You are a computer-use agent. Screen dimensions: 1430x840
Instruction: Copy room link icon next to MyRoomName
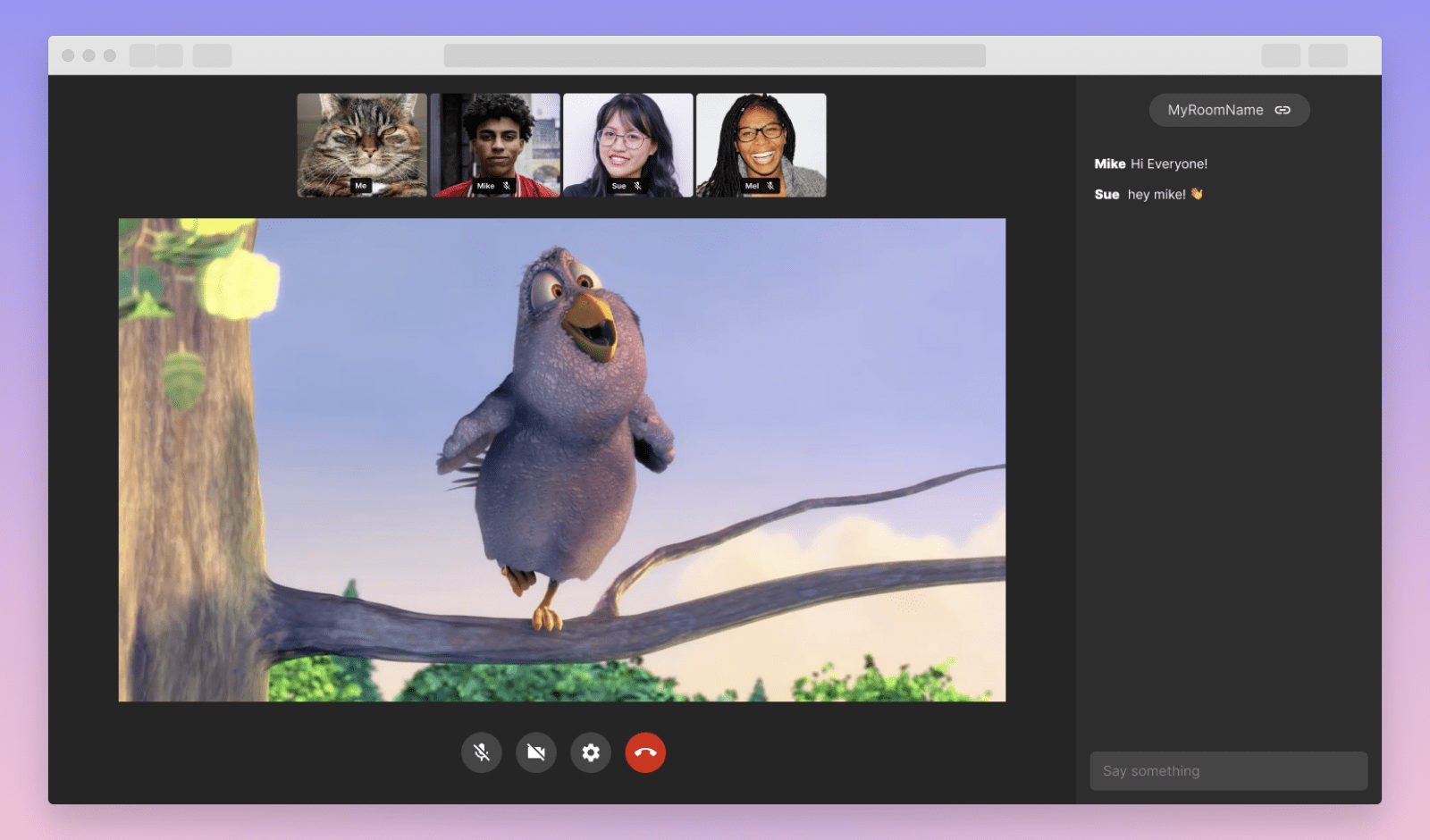tap(1283, 110)
